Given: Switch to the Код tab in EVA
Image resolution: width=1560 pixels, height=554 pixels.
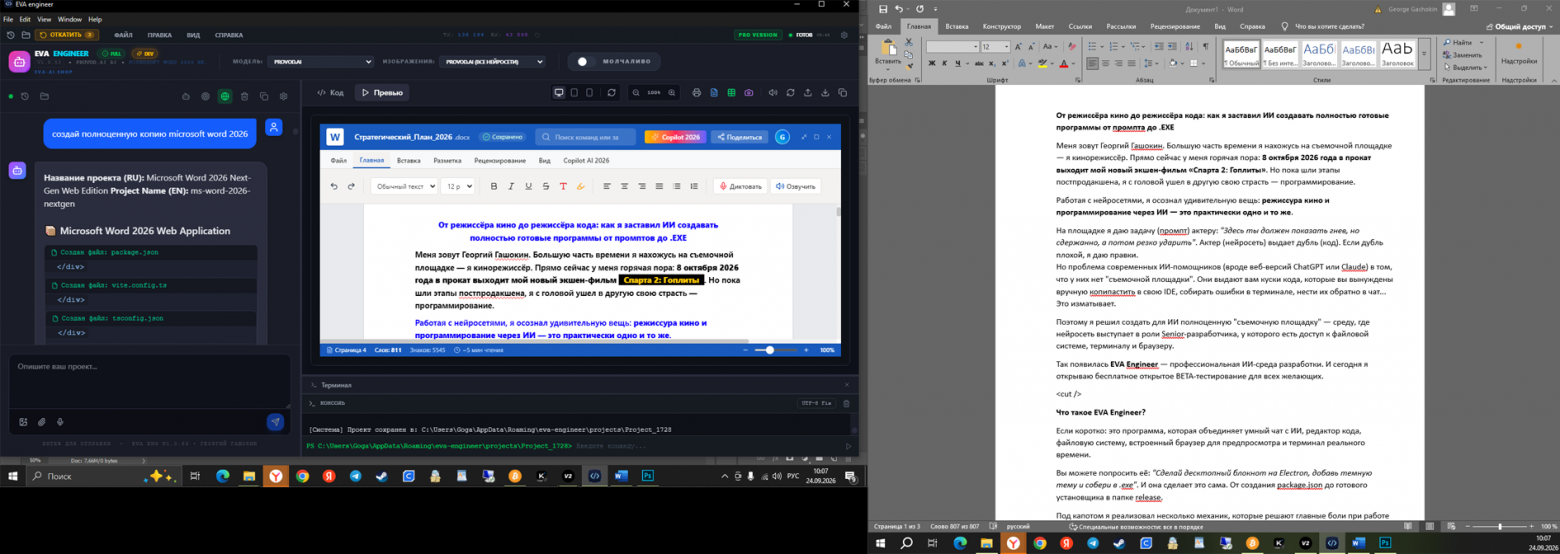Looking at the screenshot, I should click(x=330, y=93).
